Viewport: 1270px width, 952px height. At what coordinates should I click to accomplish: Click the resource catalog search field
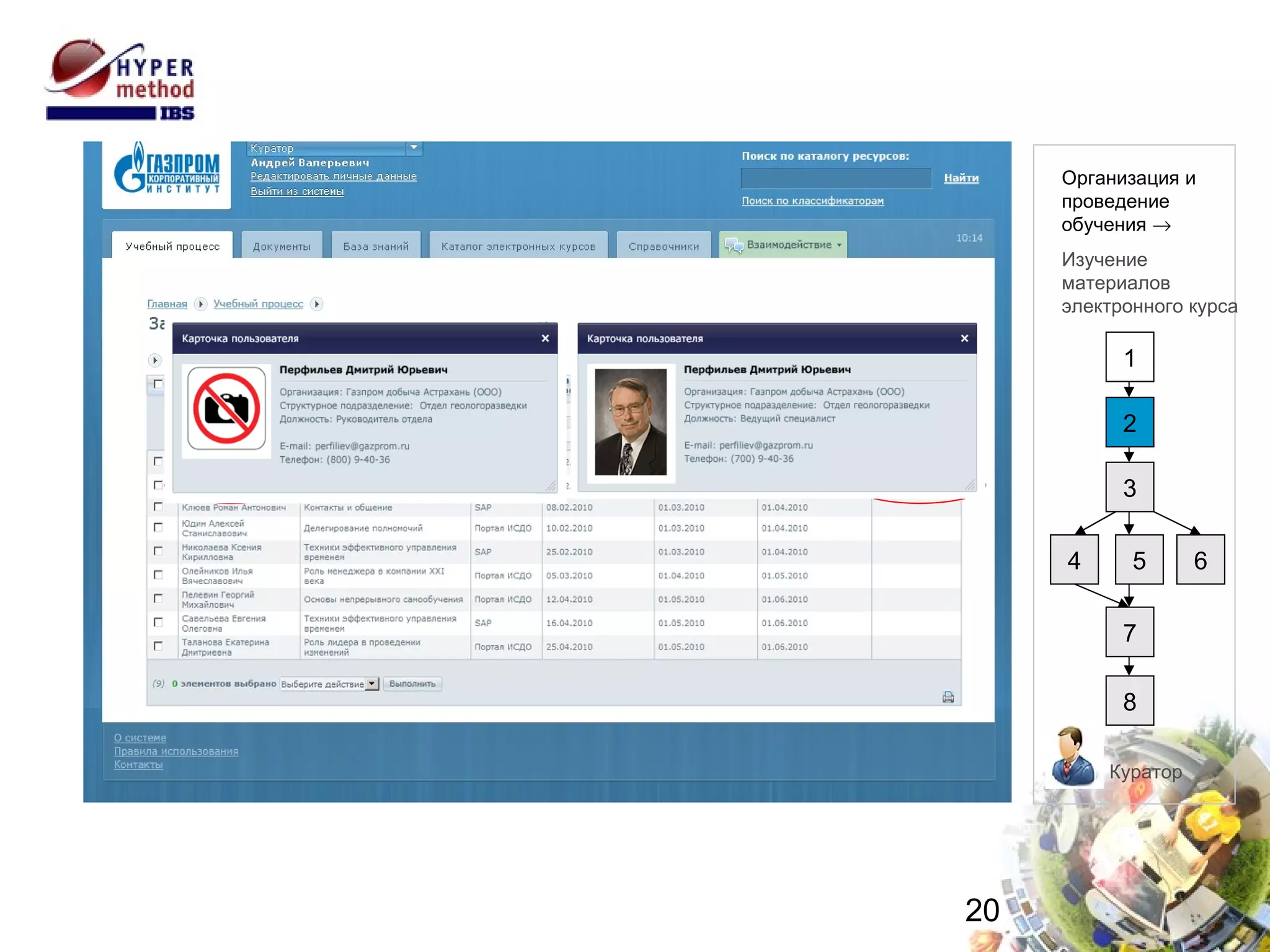pyautogui.click(x=835, y=178)
